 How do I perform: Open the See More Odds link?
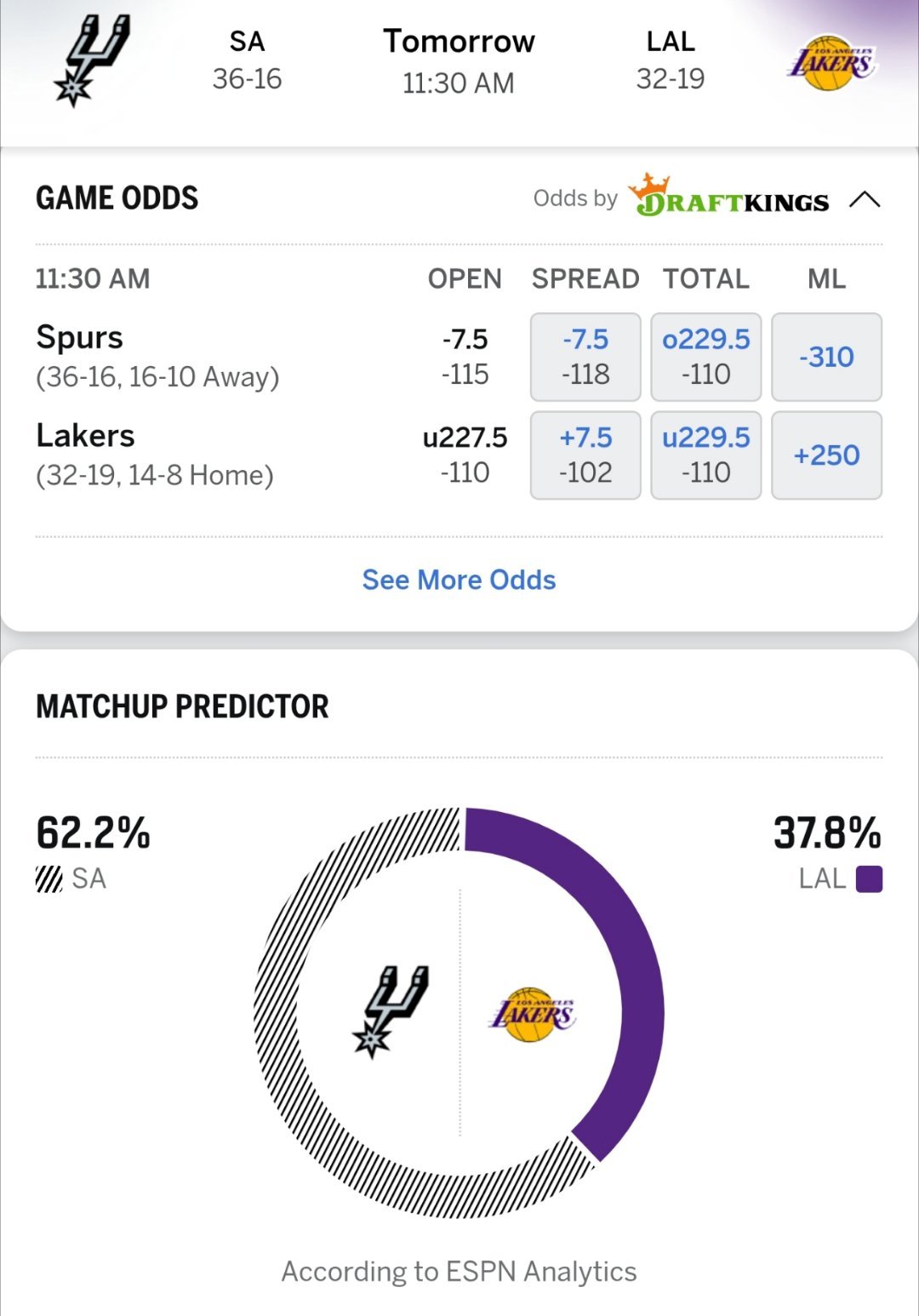(459, 580)
